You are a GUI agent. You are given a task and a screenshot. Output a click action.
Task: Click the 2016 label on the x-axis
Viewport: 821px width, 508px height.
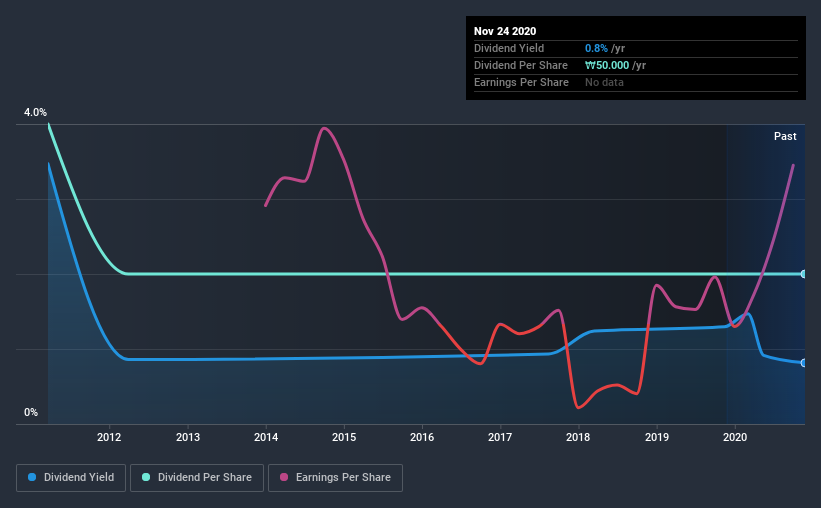click(x=422, y=437)
